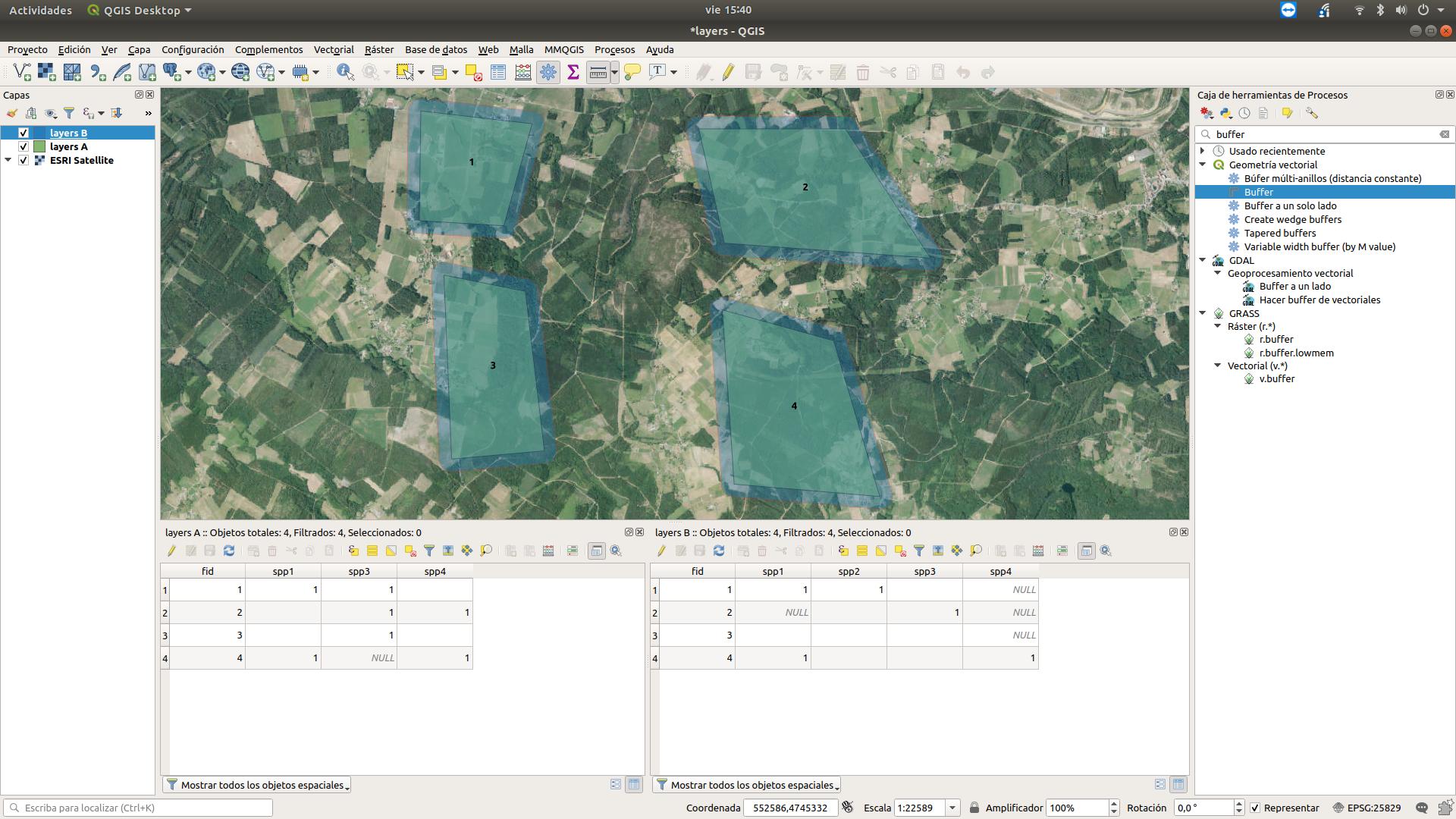Open layers A feature filter dropdown
Image resolution: width=1456 pixels, height=819 pixels.
click(x=256, y=785)
